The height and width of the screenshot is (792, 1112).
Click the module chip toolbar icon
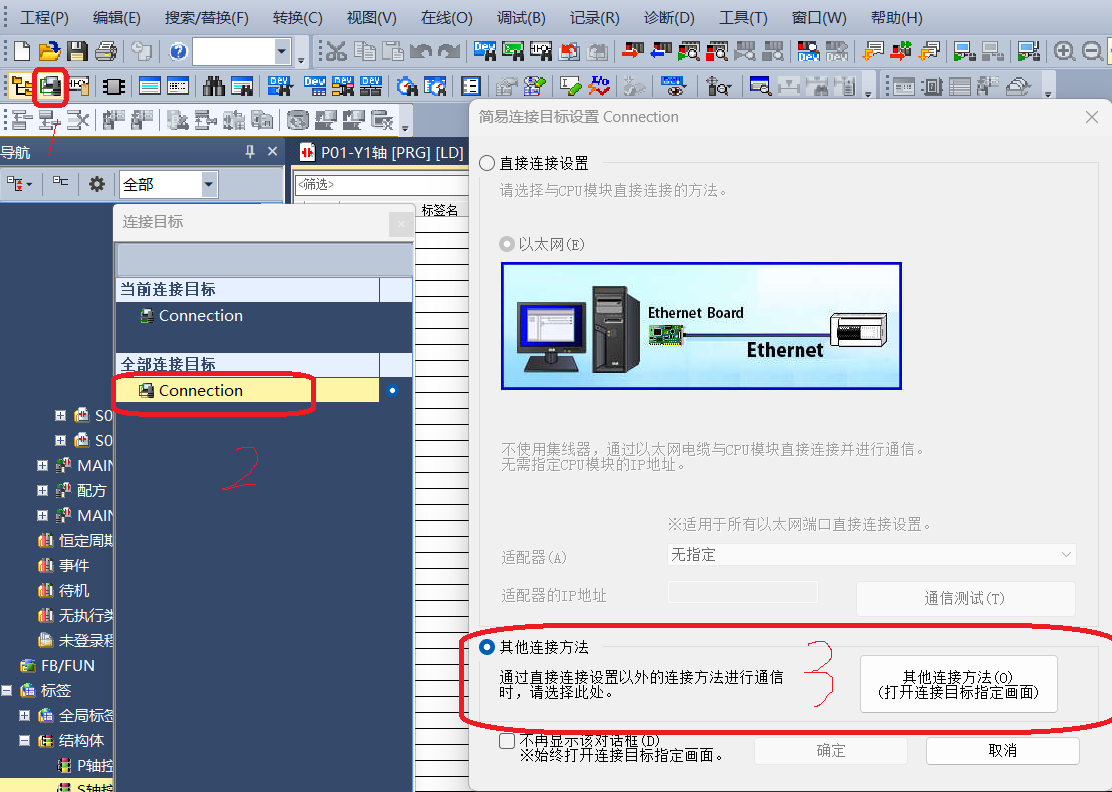coord(113,87)
